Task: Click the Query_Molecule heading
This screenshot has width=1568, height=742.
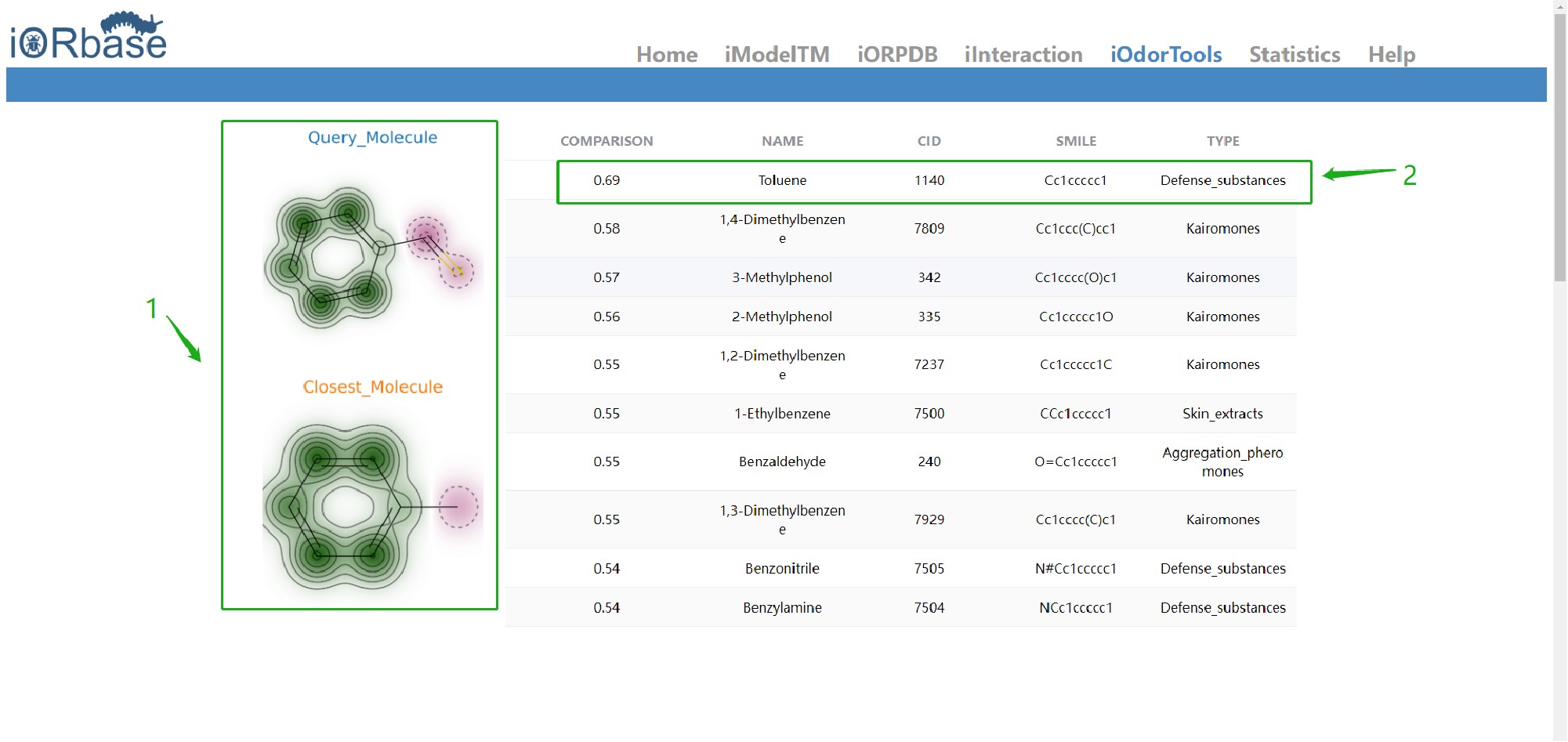Action: coord(373,137)
